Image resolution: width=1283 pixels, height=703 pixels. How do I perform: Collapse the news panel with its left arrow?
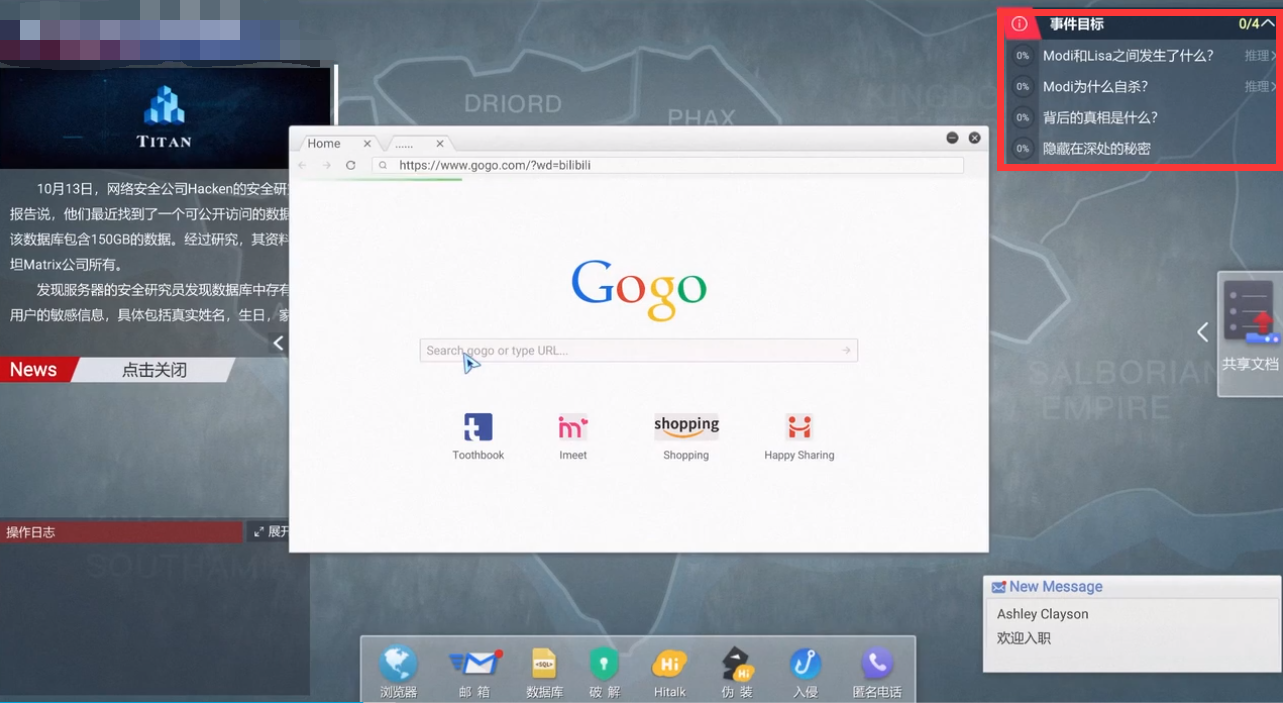click(x=279, y=343)
